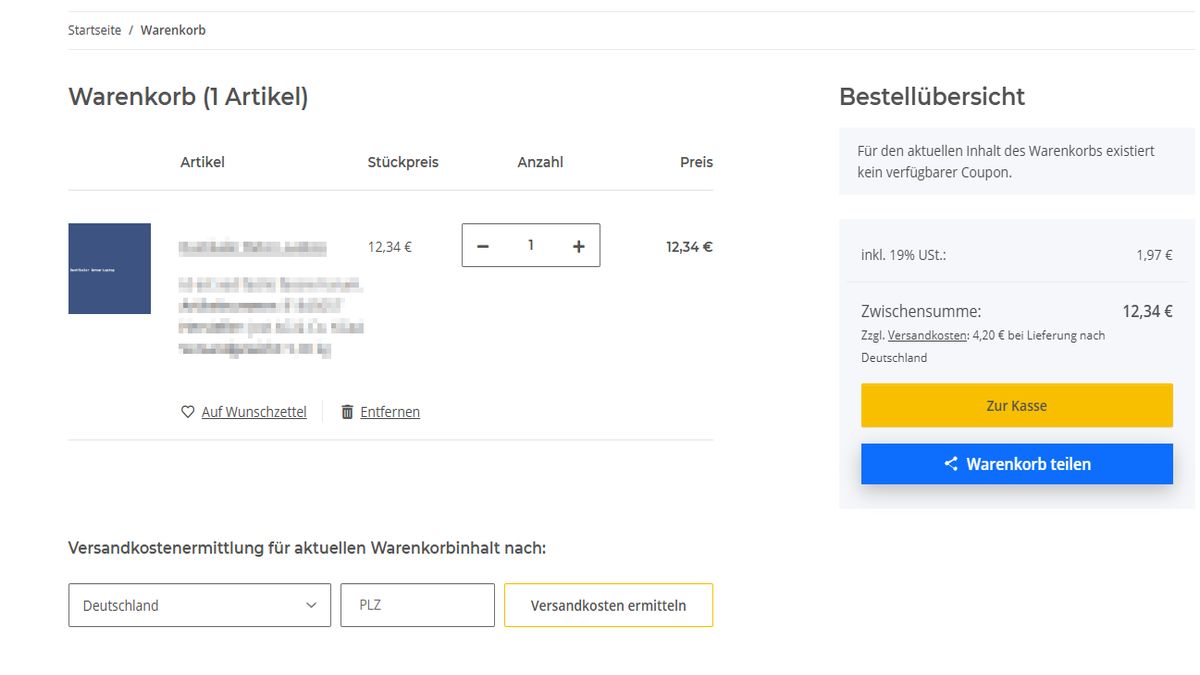Expand the Deutschland country dropdown
The image size is (1200, 675).
pyautogui.click(x=199, y=605)
